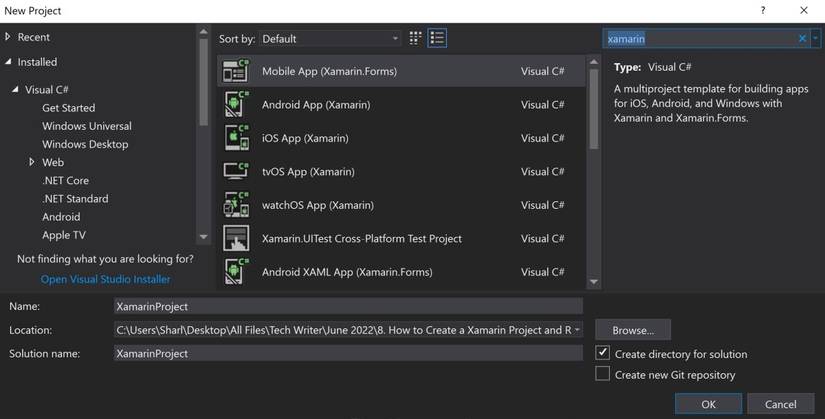Open the Location path dropdown arrow
The image size is (825, 419).
[x=577, y=330]
